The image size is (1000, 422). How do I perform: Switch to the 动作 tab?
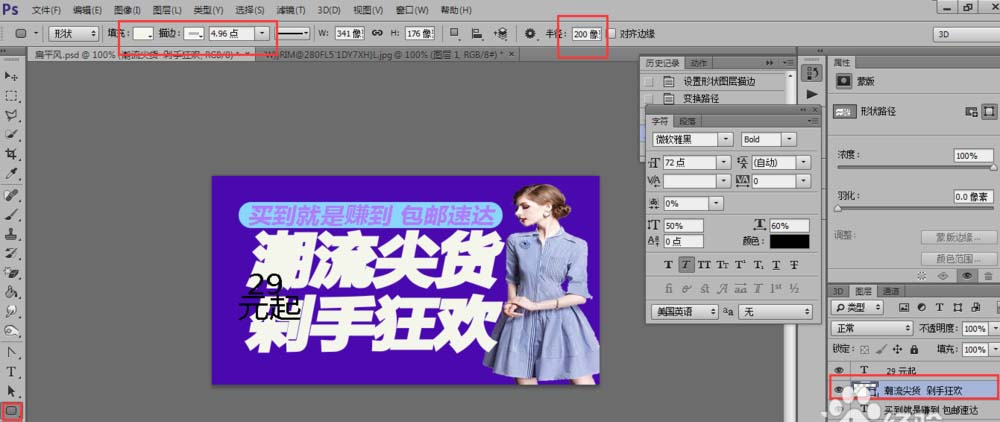click(x=699, y=62)
